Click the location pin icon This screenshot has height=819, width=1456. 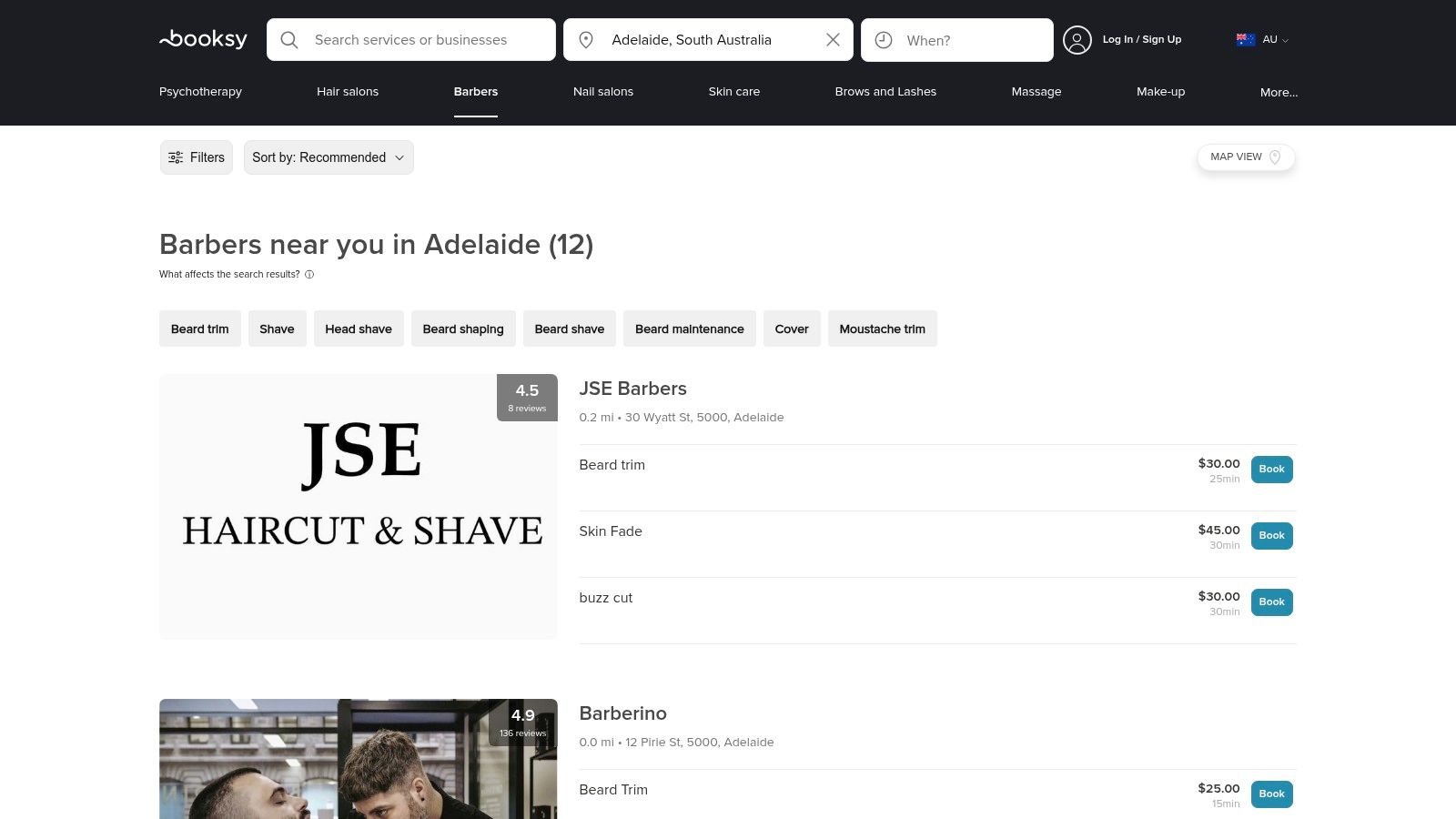coord(586,40)
